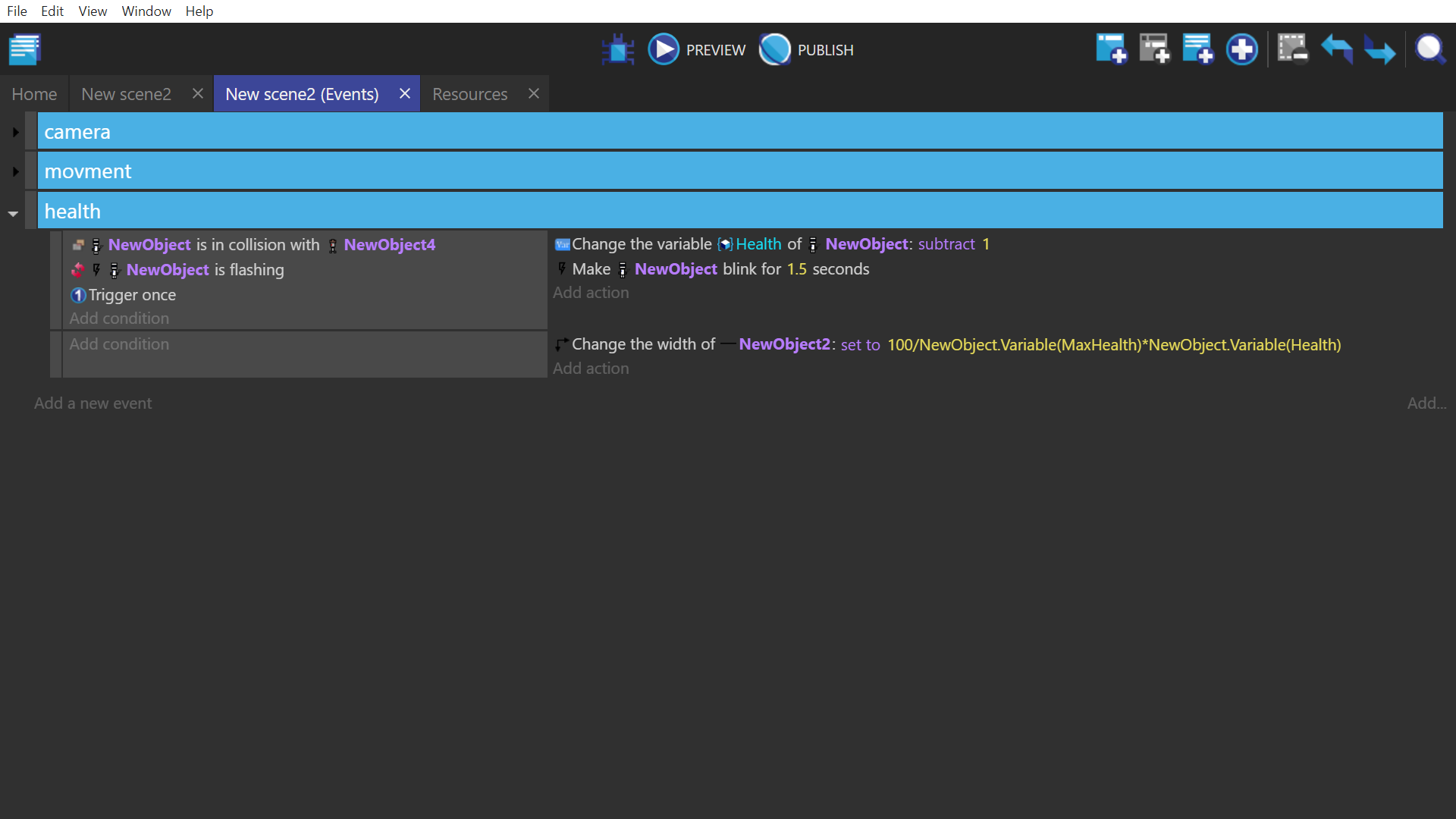Image resolution: width=1456 pixels, height=819 pixels.
Task: Click Add a new event link
Action: pos(93,403)
